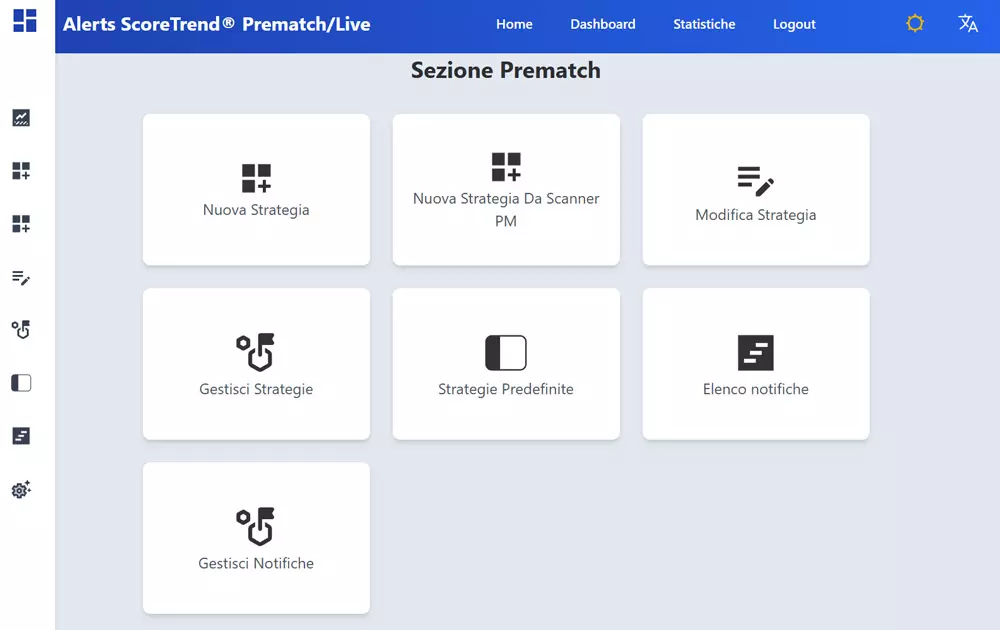
Task: View the Elenco notifiche card
Action: tap(756, 364)
